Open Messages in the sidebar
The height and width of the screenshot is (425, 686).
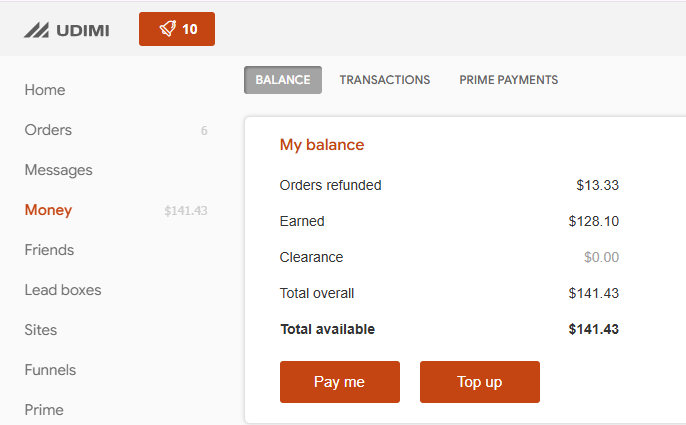(x=59, y=170)
